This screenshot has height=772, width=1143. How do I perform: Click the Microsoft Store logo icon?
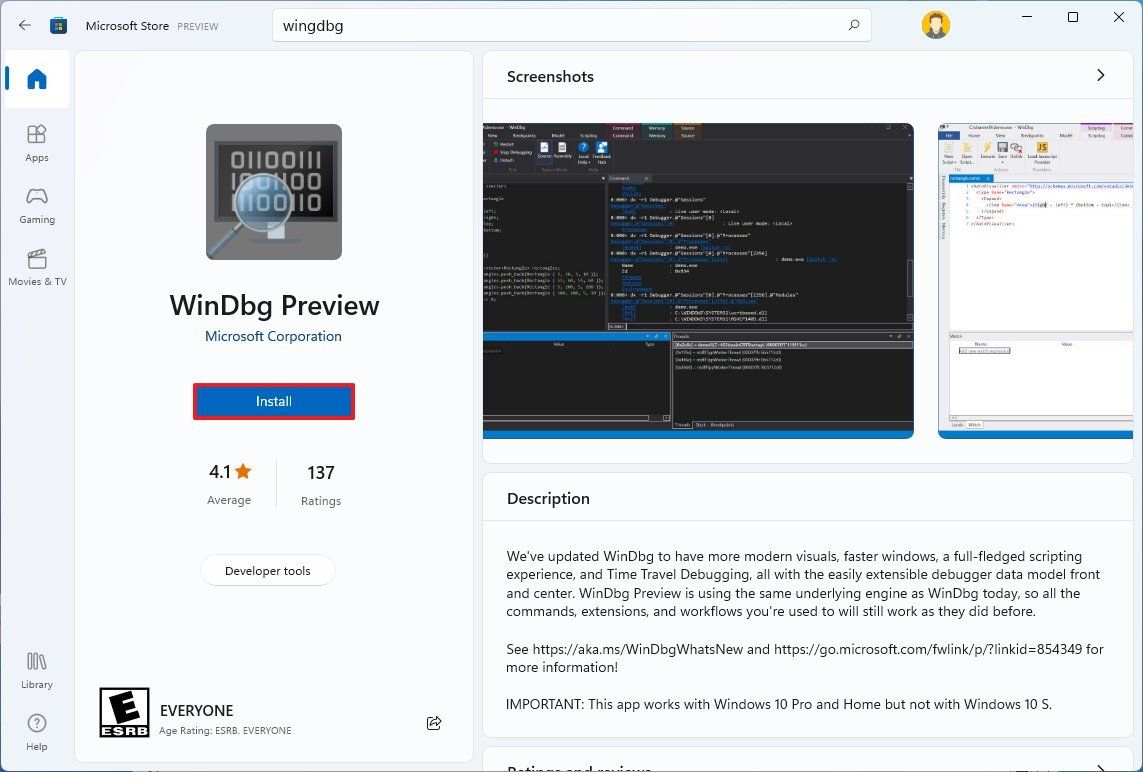[58, 25]
